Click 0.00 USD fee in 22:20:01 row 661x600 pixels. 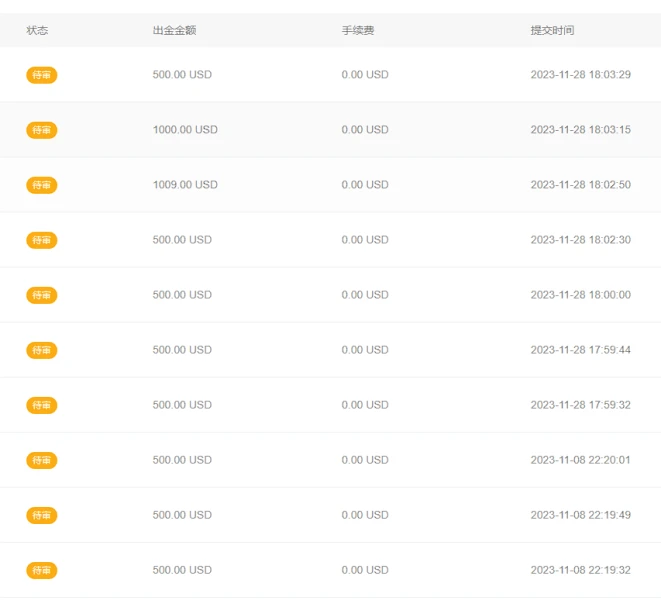[365, 460]
